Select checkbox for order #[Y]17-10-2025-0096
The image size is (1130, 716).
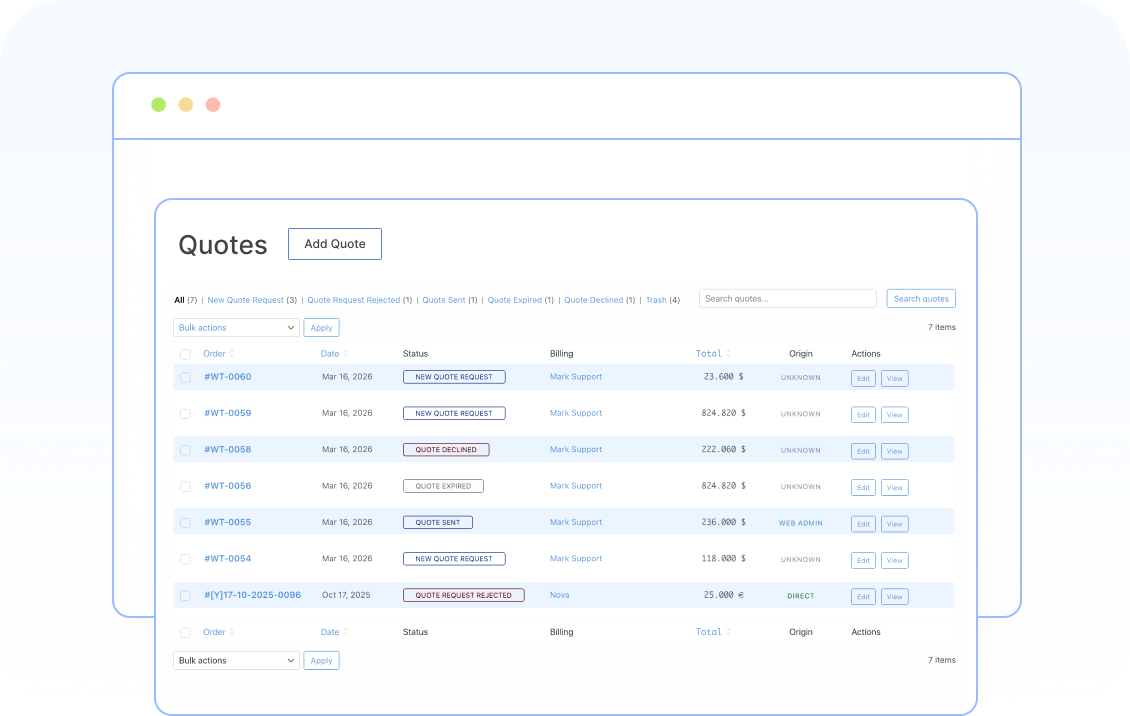(185, 596)
